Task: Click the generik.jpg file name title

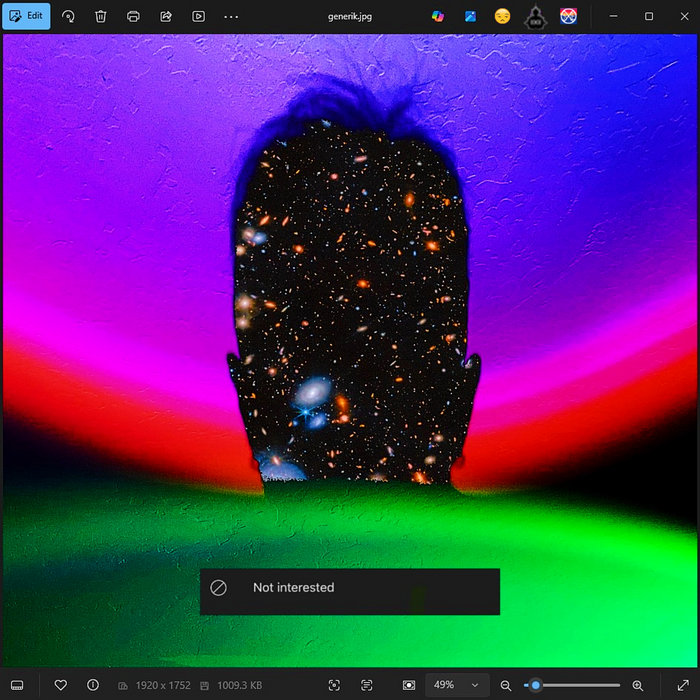Action: point(350,17)
